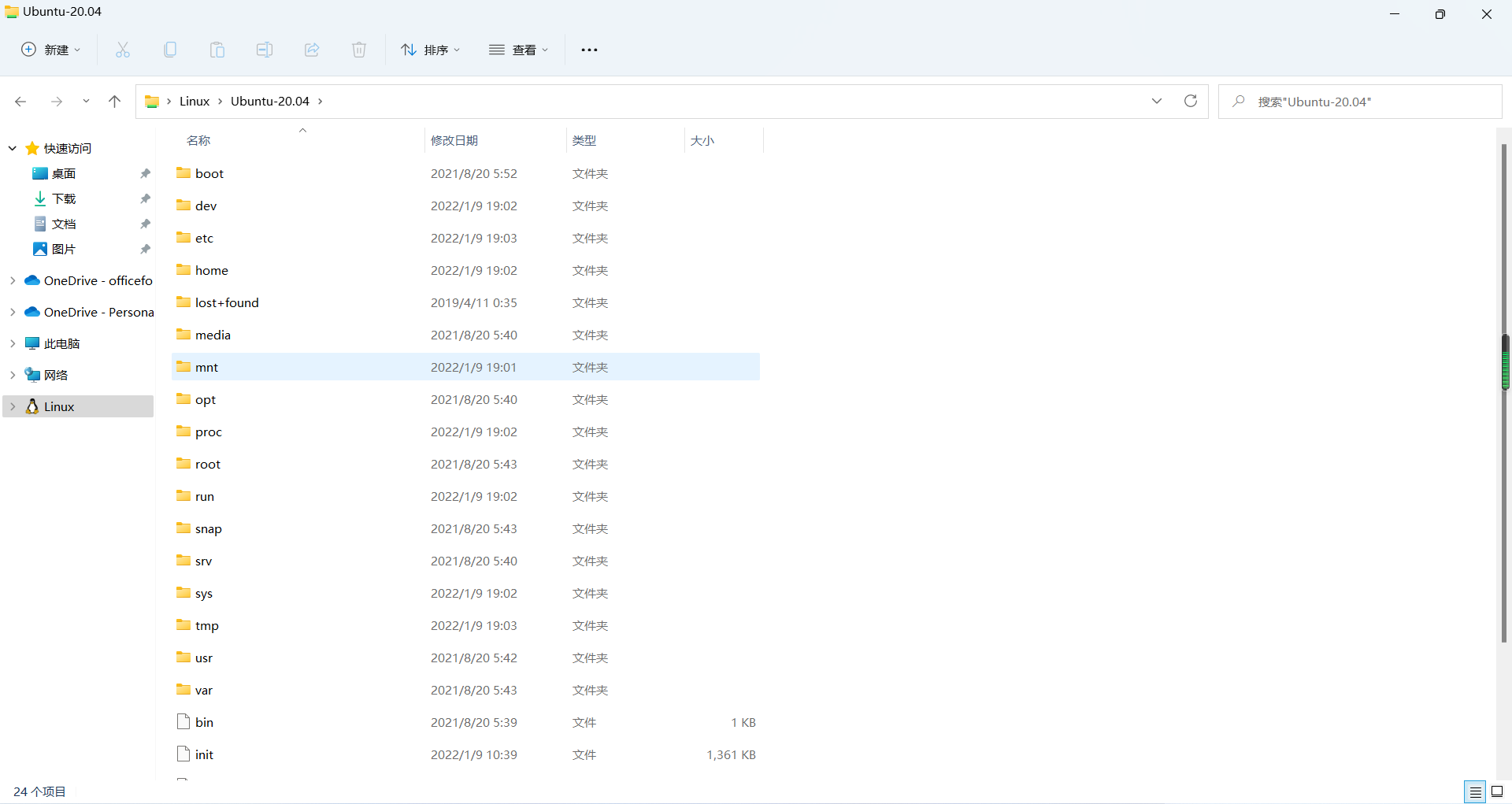Click the search magnifier icon
The width and height of the screenshot is (1512, 804).
pos(1239,101)
